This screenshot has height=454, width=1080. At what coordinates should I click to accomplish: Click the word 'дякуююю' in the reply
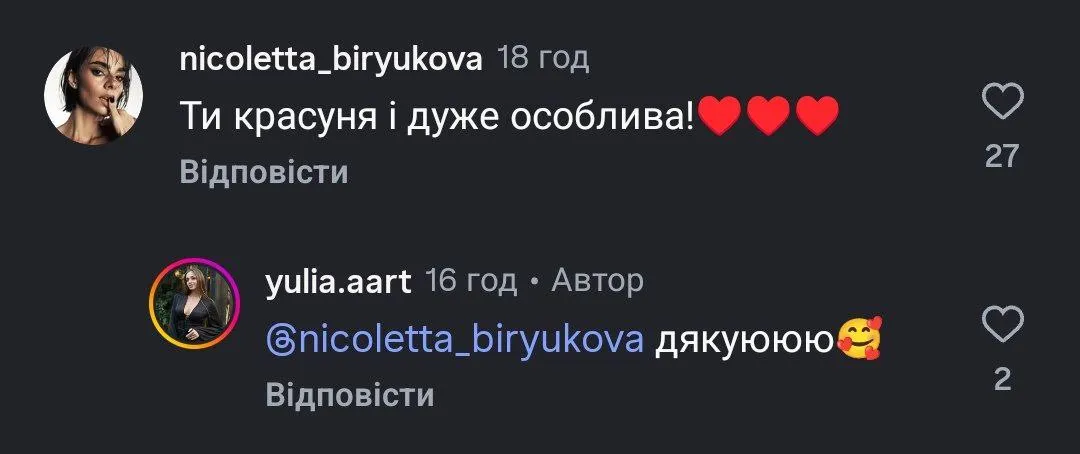[x=744, y=340]
